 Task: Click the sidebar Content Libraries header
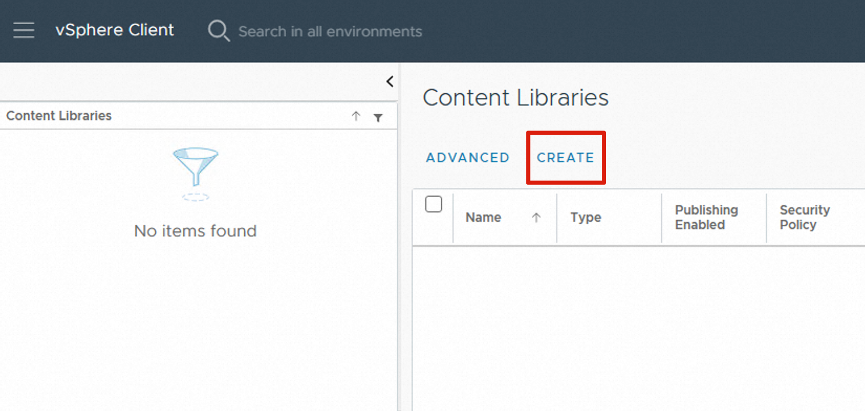tap(59, 116)
